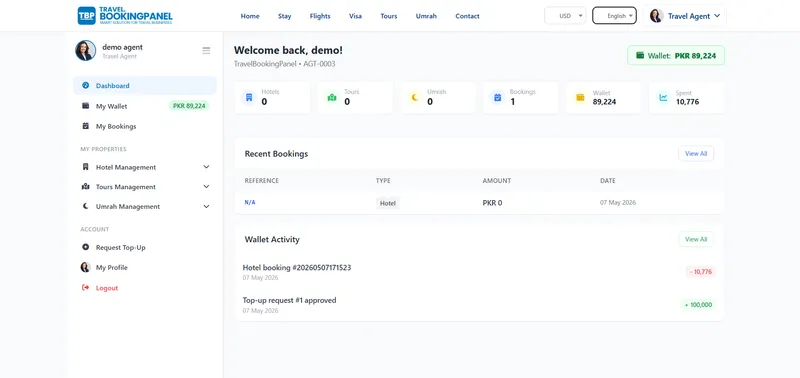Click the PKR 0 amount cell
Screen dimensions: 800x378
point(492,203)
